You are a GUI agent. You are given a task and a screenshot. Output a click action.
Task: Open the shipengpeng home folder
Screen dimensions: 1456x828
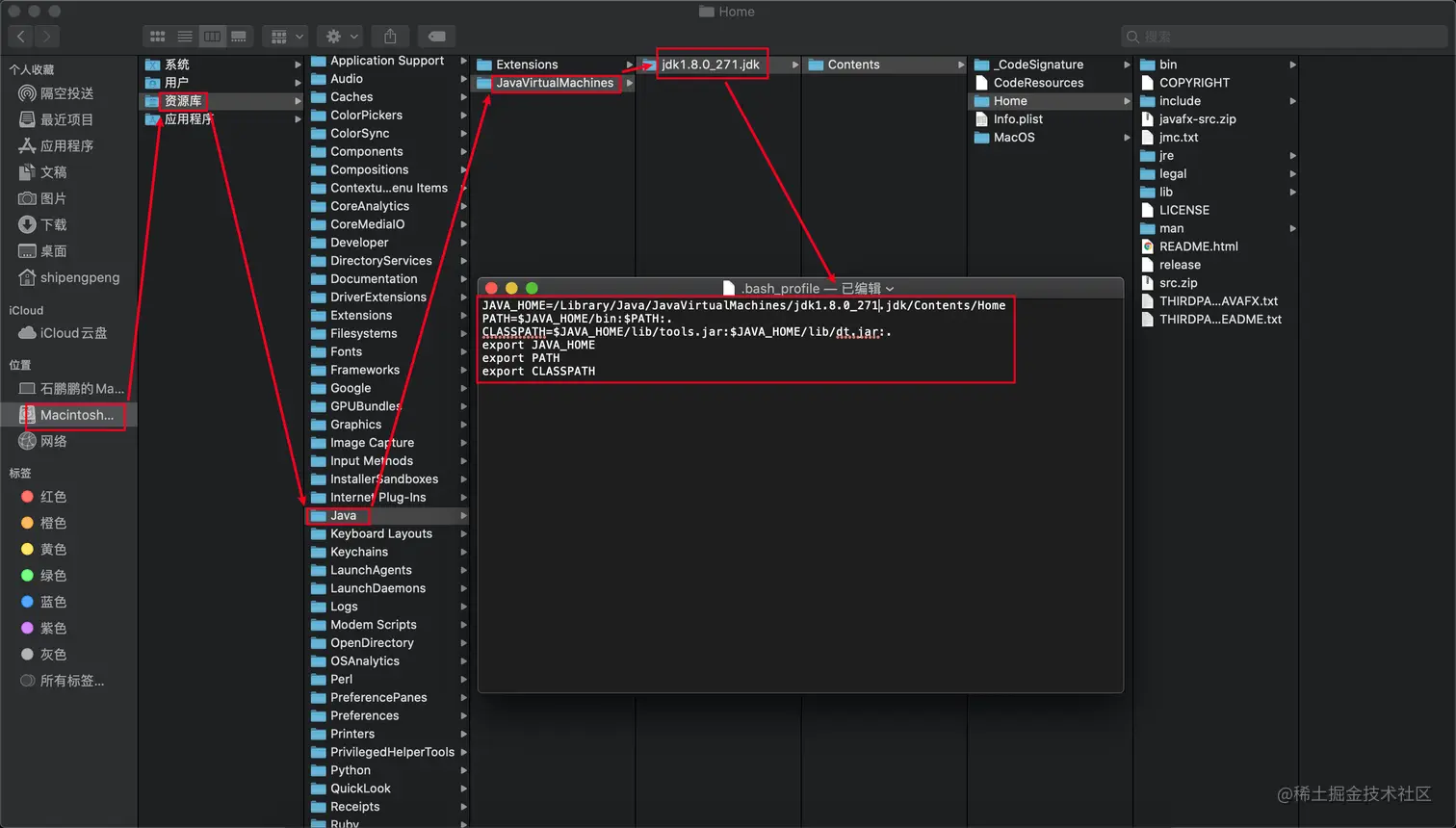point(67,277)
